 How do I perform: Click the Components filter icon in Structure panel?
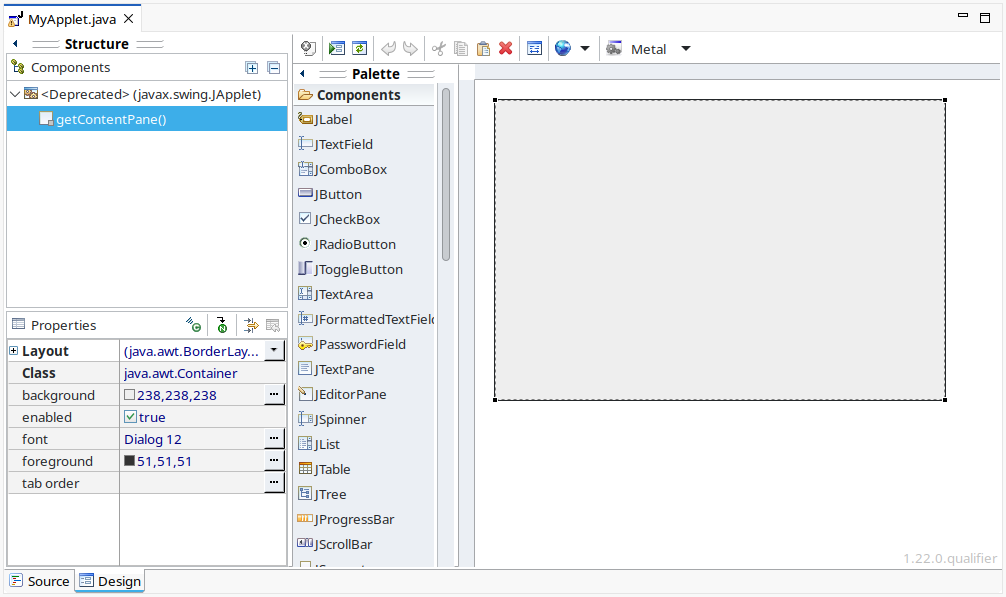17,67
